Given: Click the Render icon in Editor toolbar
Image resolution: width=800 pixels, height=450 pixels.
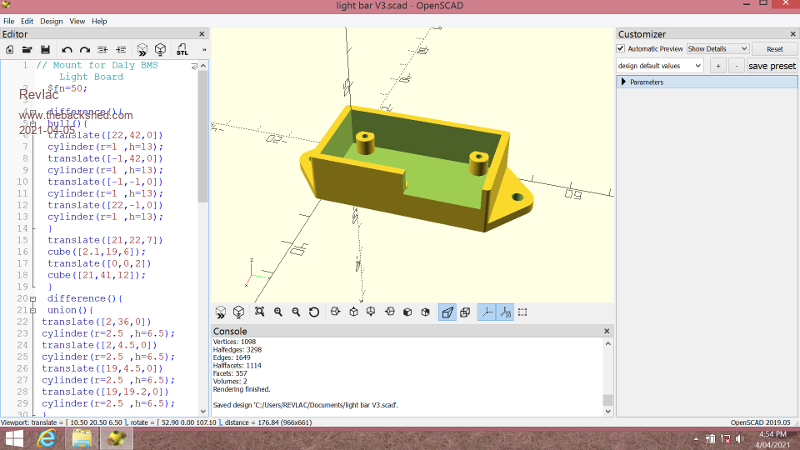Looking at the screenshot, I should [x=161, y=49].
